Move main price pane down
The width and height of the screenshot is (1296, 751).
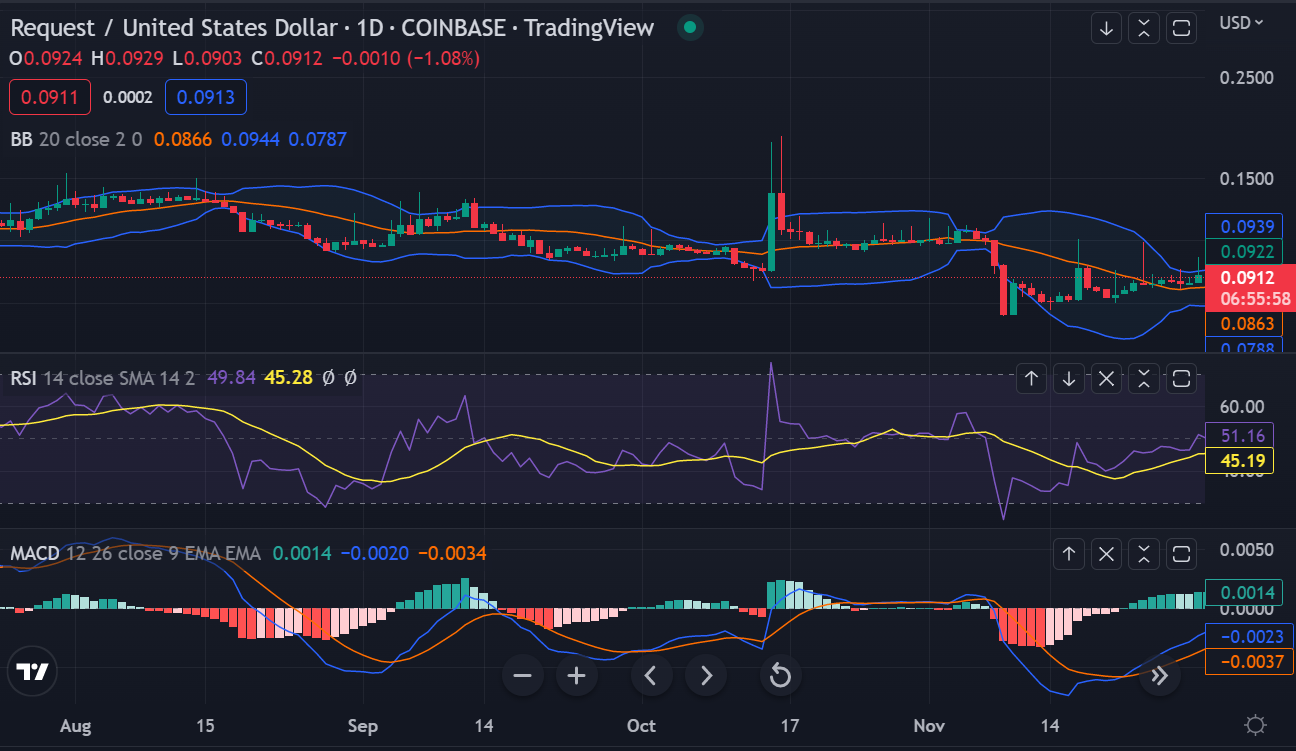[1106, 28]
